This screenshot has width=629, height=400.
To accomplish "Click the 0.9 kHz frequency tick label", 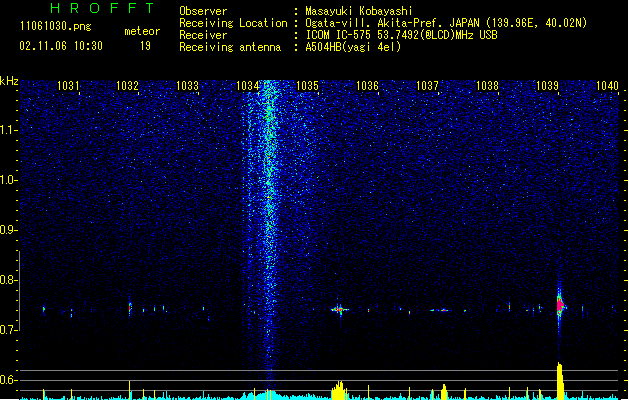I will click(x=9, y=230).
